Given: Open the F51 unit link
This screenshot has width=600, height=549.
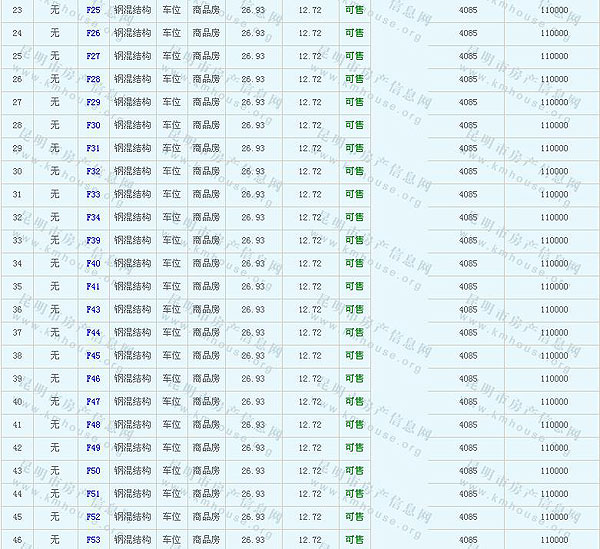Looking at the screenshot, I should coord(93,493).
